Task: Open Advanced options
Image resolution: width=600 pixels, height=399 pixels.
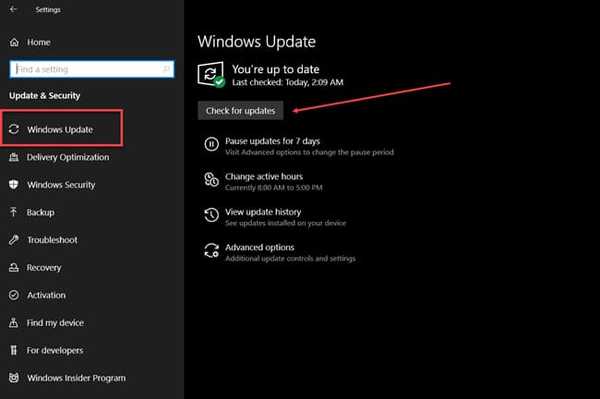Action: (260, 248)
